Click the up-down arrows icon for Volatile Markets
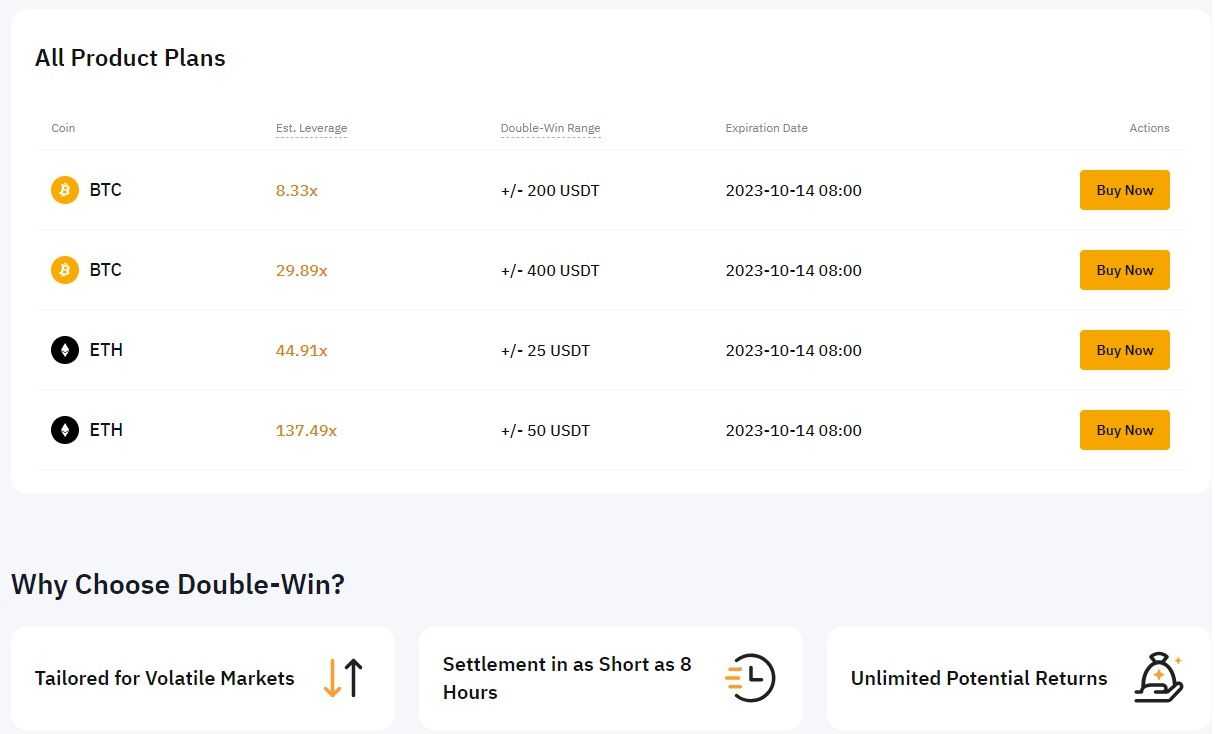Image resolution: width=1215 pixels, height=734 pixels. [344, 678]
